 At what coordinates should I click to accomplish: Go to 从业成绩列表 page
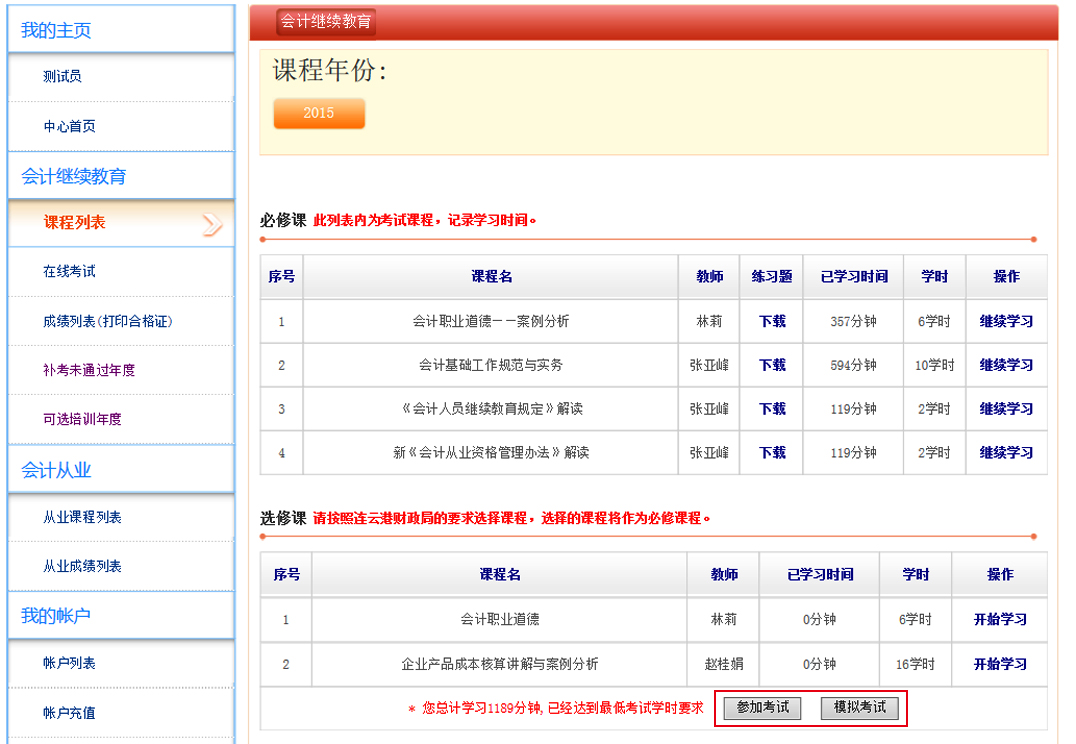point(82,566)
